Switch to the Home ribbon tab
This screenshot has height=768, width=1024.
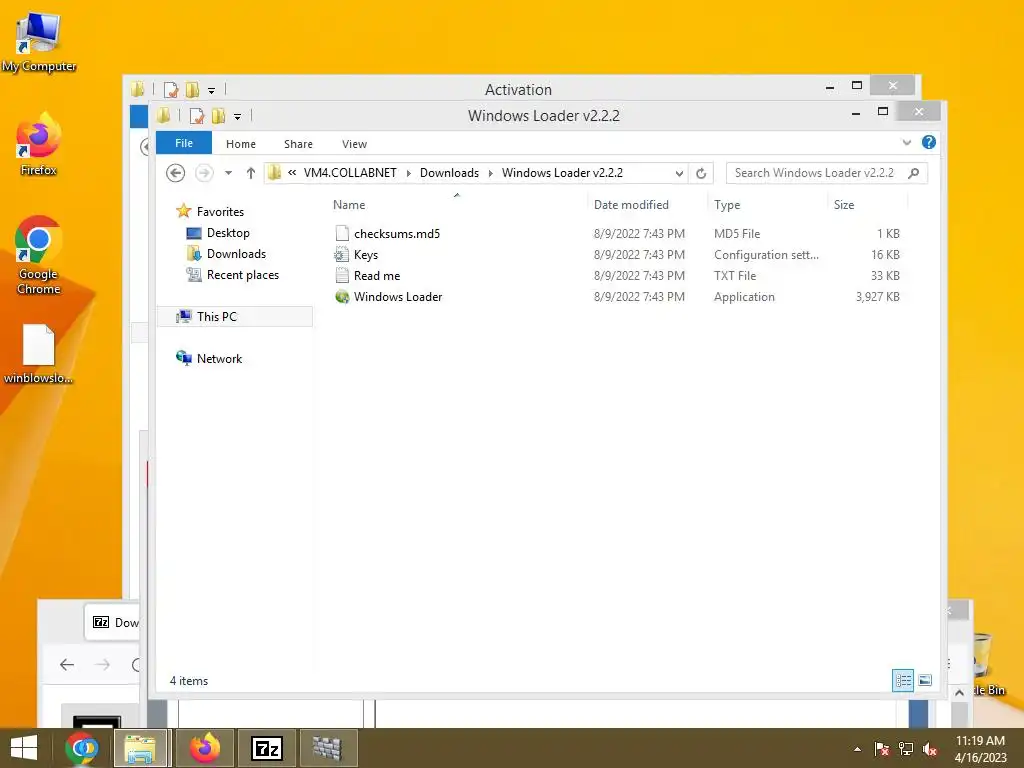coord(240,144)
